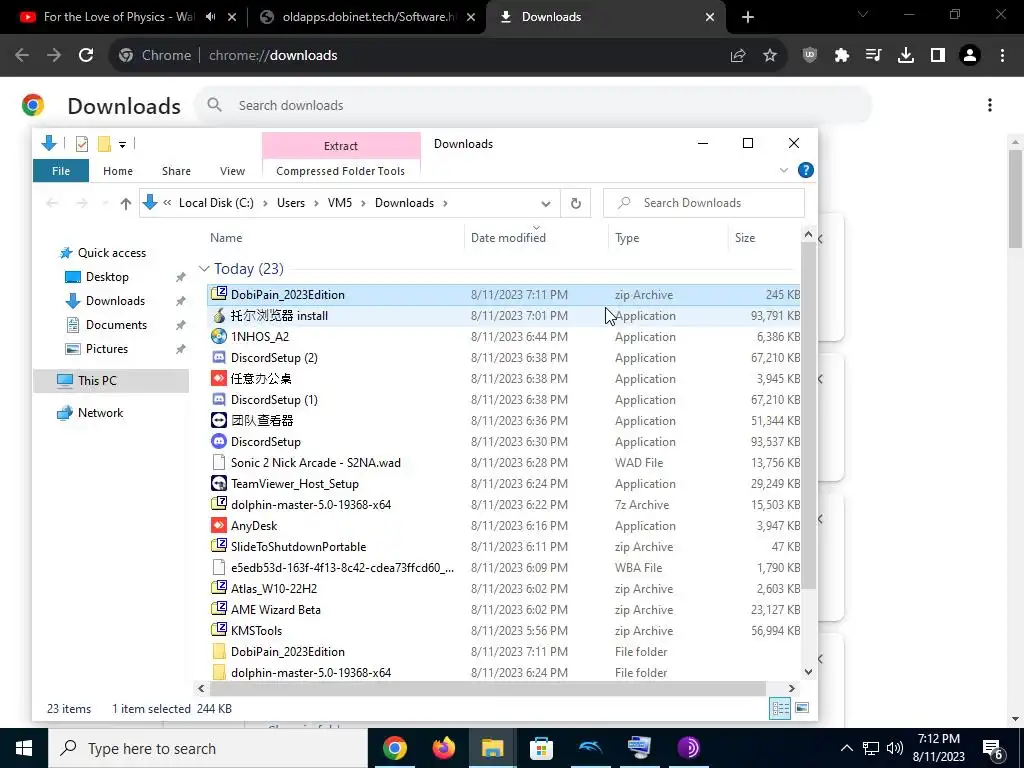The image size is (1024, 768).
Task: Open the Downloads page three-dot menu
Action: pos(990,105)
